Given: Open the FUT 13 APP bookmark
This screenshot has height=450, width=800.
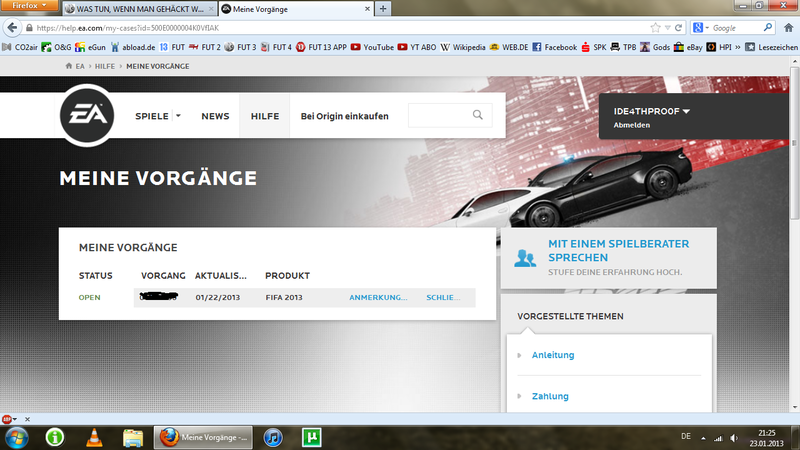Looking at the screenshot, I should [321, 47].
